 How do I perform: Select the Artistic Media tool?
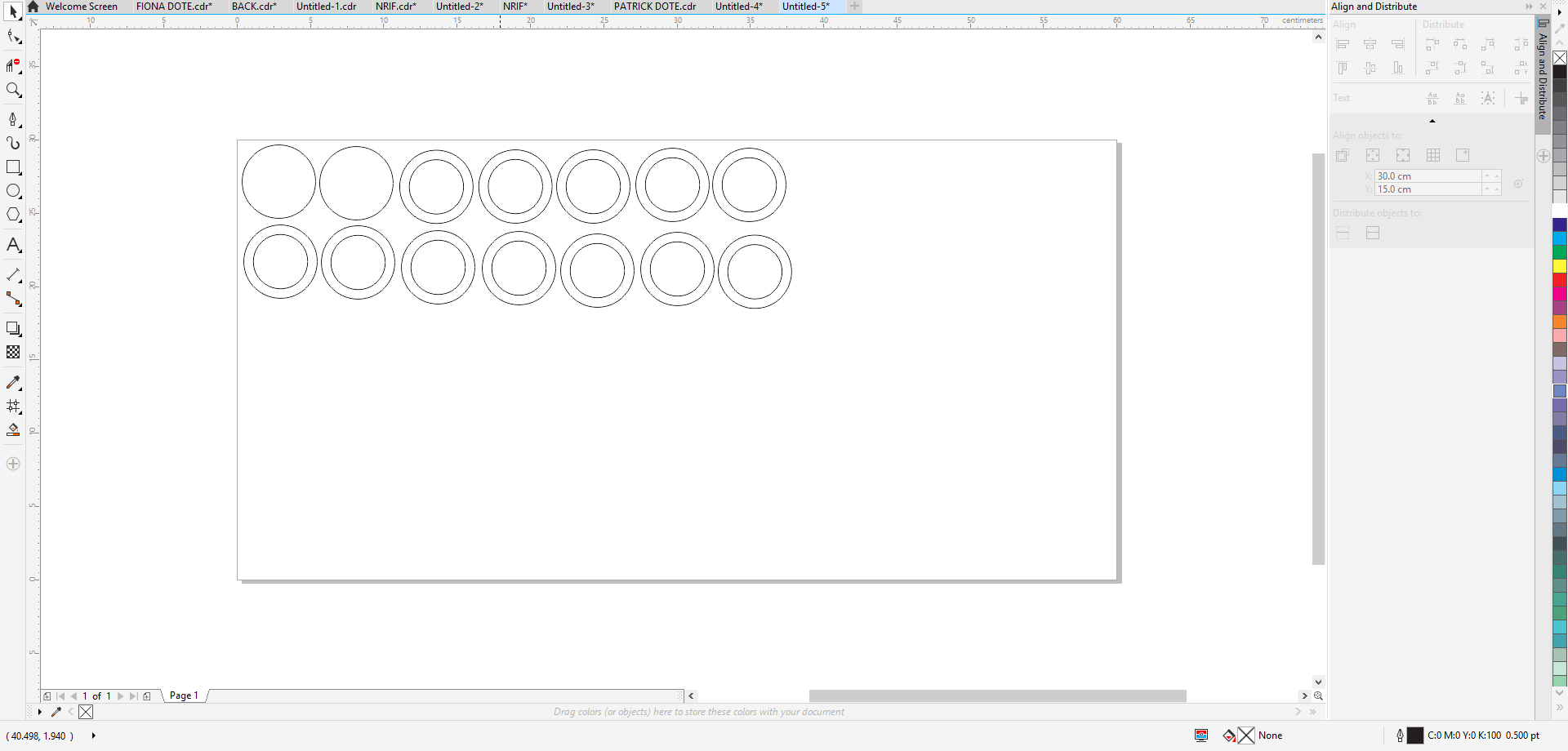13,143
